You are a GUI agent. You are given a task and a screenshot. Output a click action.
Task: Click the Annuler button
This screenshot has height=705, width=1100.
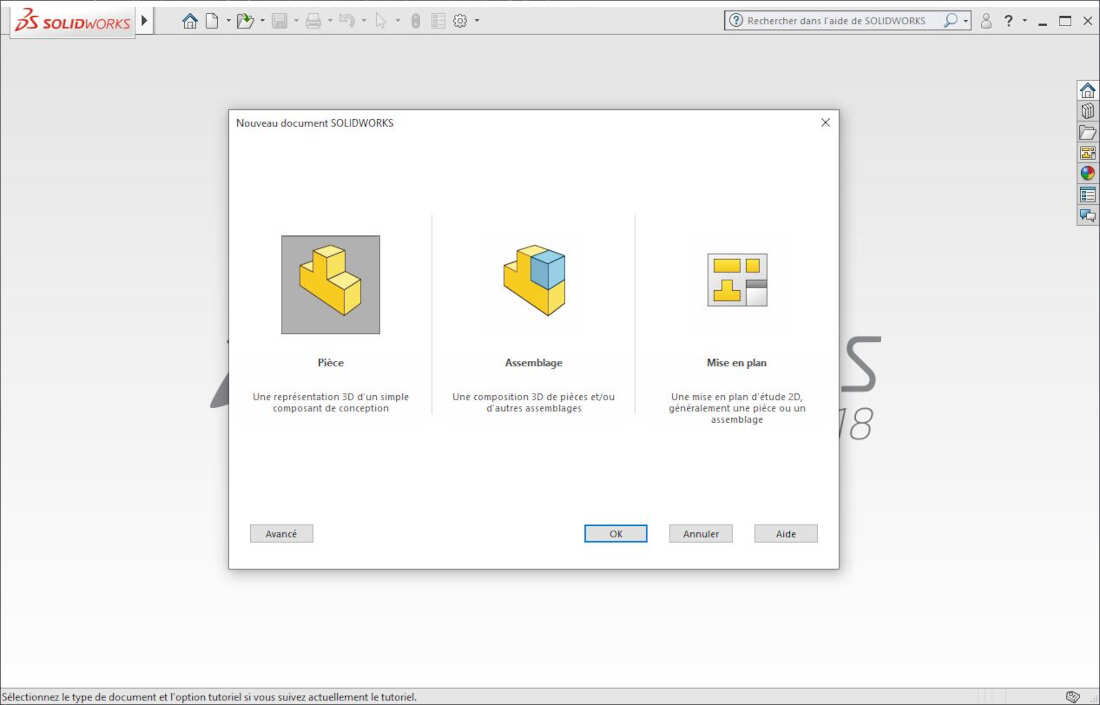701,534
